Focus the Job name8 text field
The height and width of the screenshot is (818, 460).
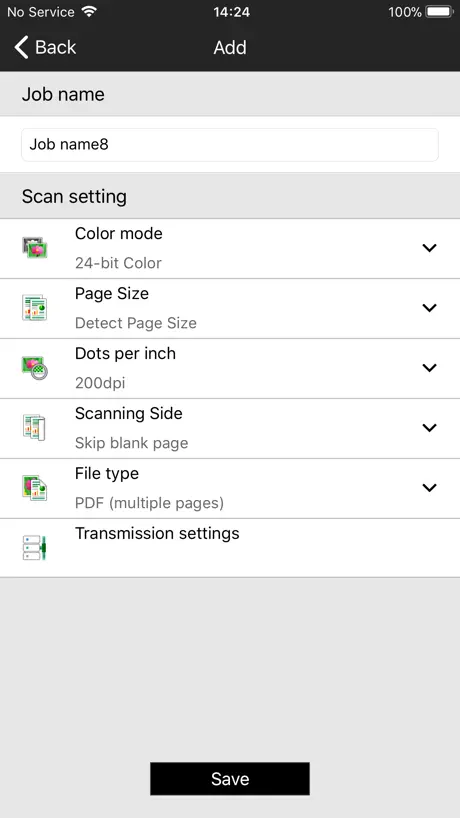coord(230,145)
